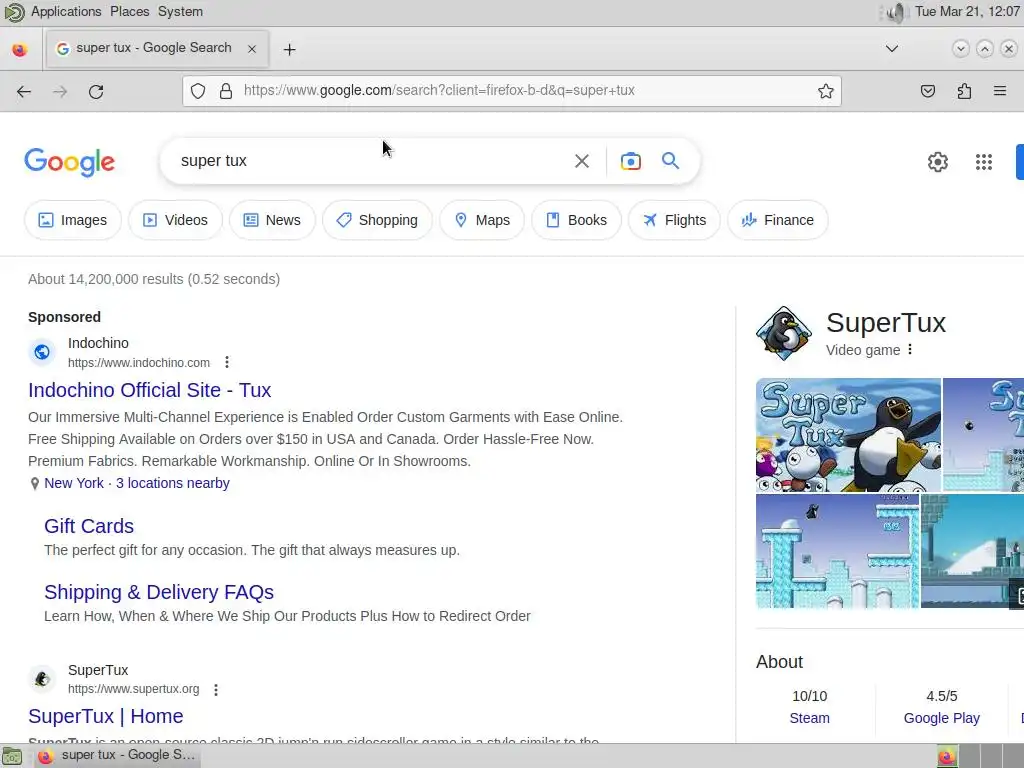Bookmark this page with the star icon
The height and width of the screenshot is (768, 1024).
tap(825, 91)
